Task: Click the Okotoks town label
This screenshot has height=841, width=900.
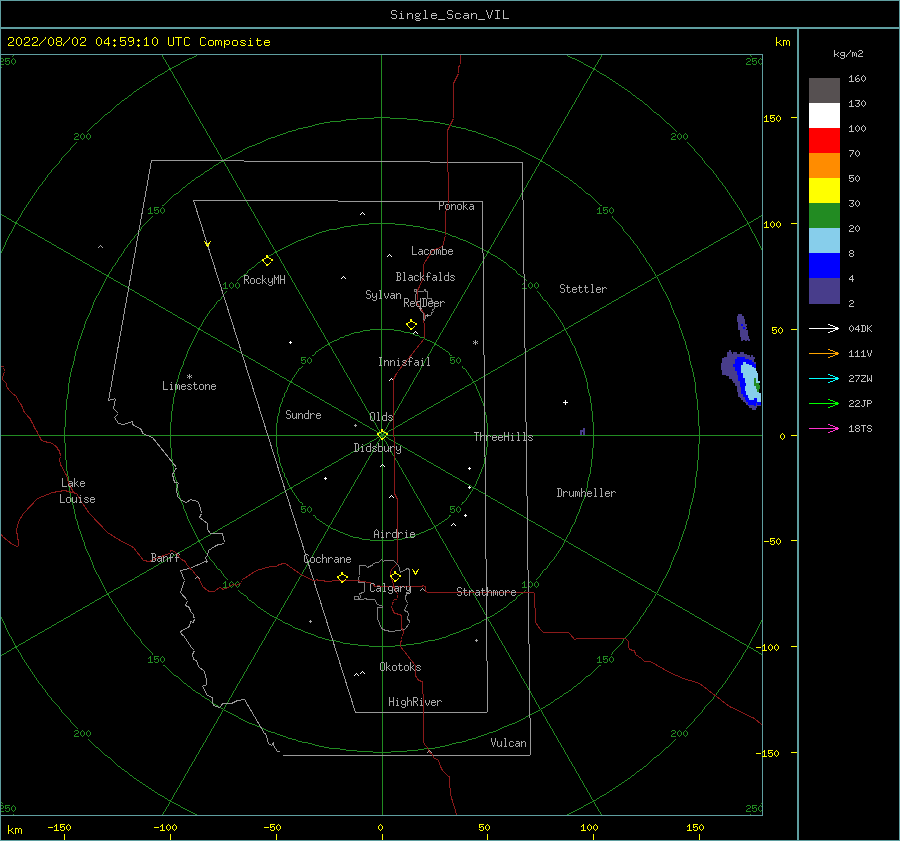Action: tap(400, 667)
